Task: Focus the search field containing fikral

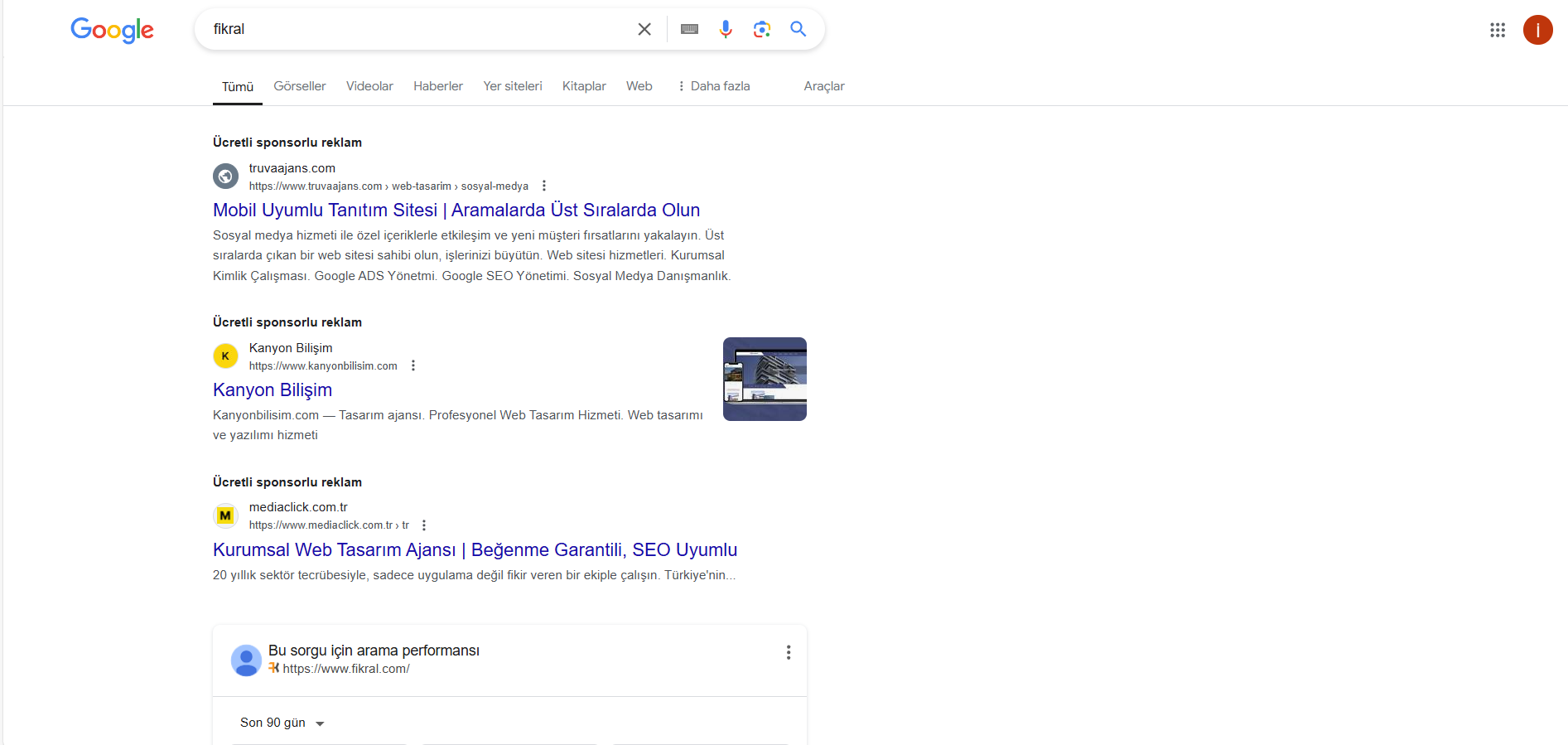Action: coord(418,29)
